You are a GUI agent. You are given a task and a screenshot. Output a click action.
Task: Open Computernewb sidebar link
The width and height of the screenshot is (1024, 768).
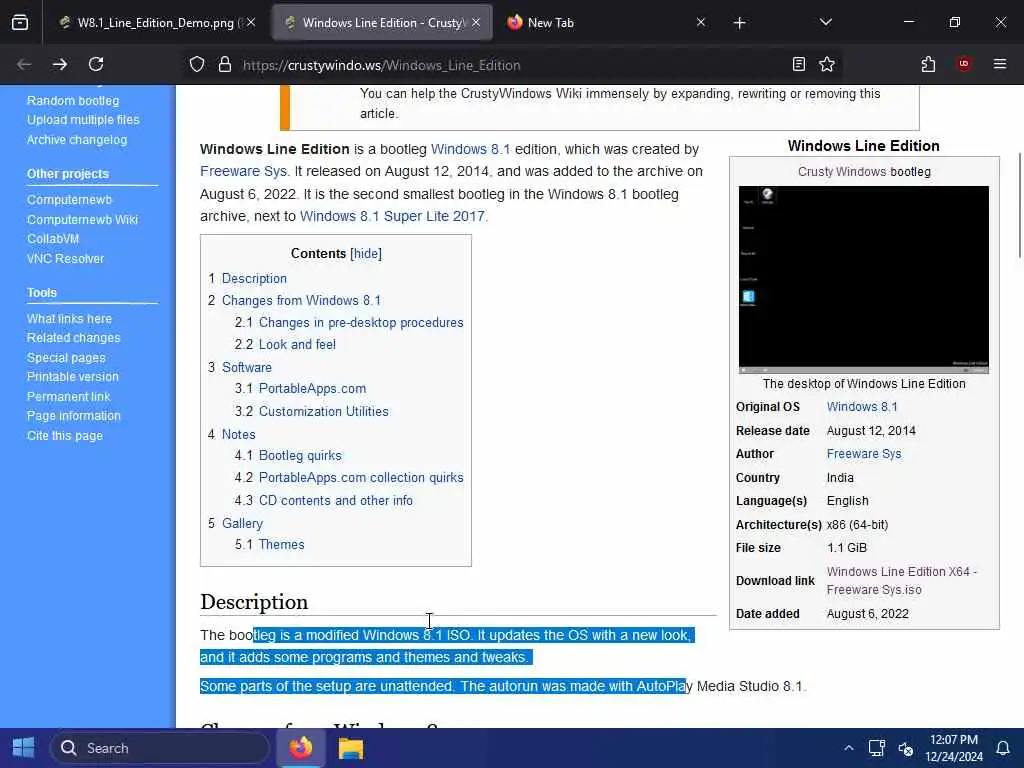click(x=69, y=200)
